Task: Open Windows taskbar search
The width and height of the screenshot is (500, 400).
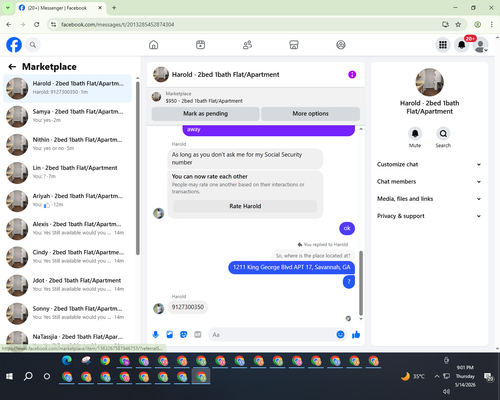Action: (x=28, y=376)
